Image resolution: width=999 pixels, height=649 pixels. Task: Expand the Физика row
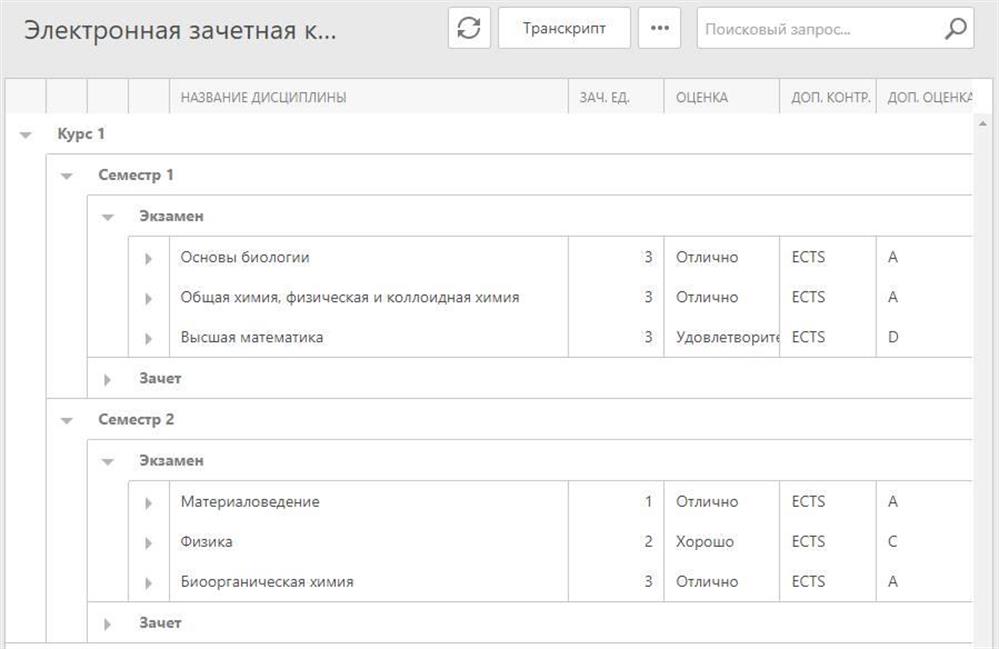(x=148, y=543)
